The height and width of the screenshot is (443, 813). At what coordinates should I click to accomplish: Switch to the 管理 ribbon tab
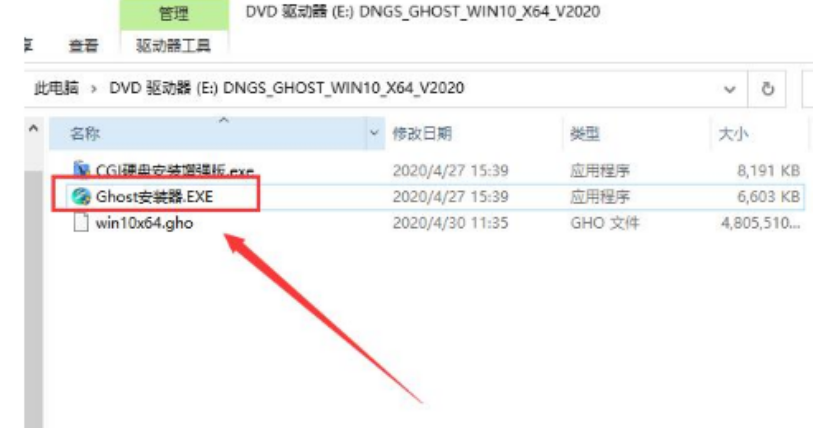(x=174, y=14)
